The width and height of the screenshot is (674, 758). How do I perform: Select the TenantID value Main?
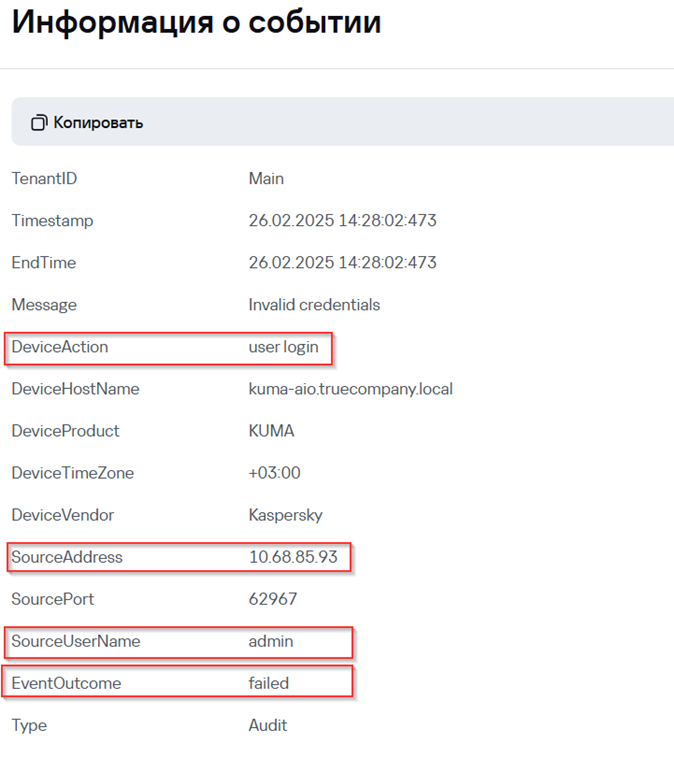point(266,179)
